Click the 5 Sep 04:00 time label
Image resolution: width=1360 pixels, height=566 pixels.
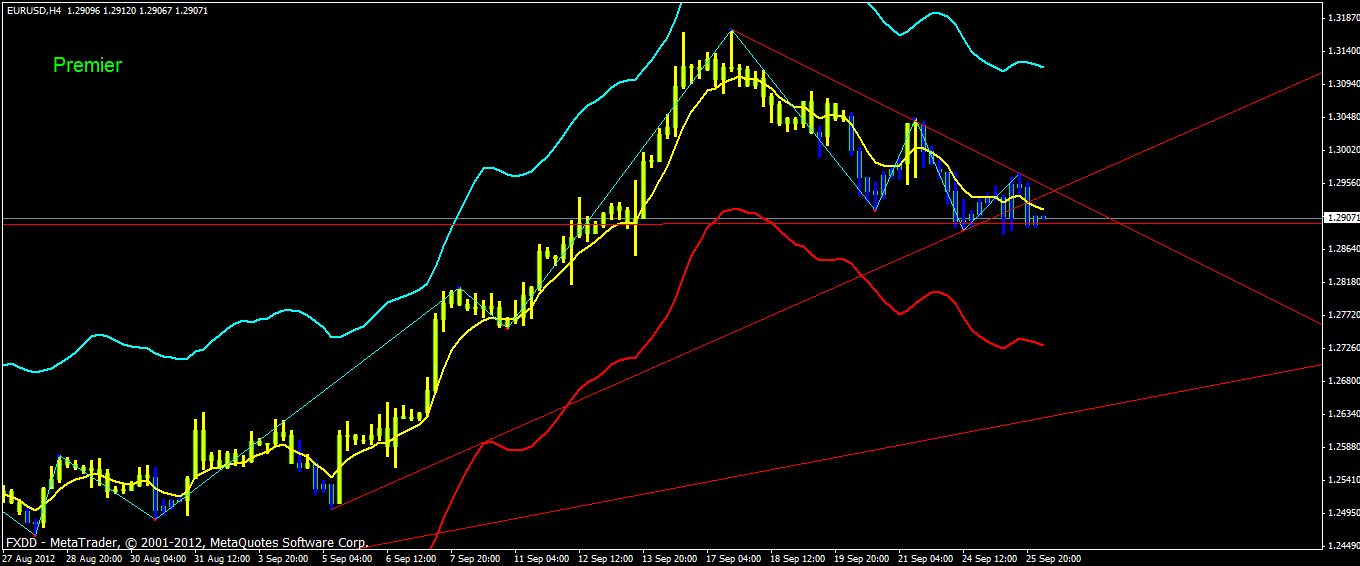pos(348,558)
